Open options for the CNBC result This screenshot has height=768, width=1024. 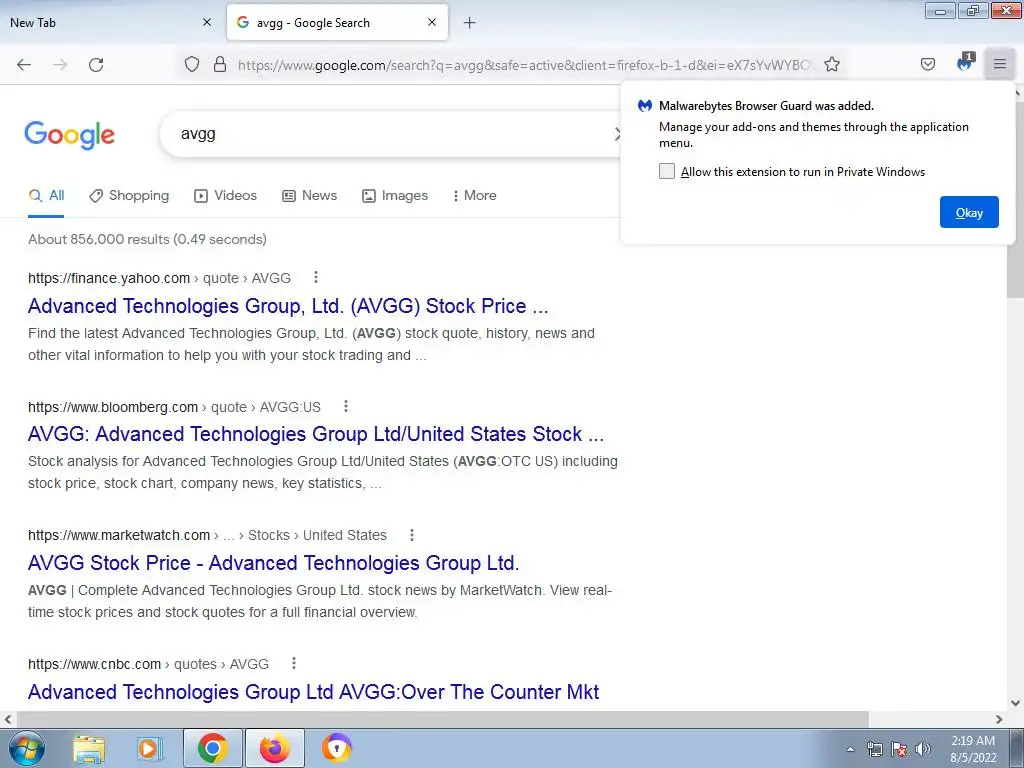[x=294, y=664]
